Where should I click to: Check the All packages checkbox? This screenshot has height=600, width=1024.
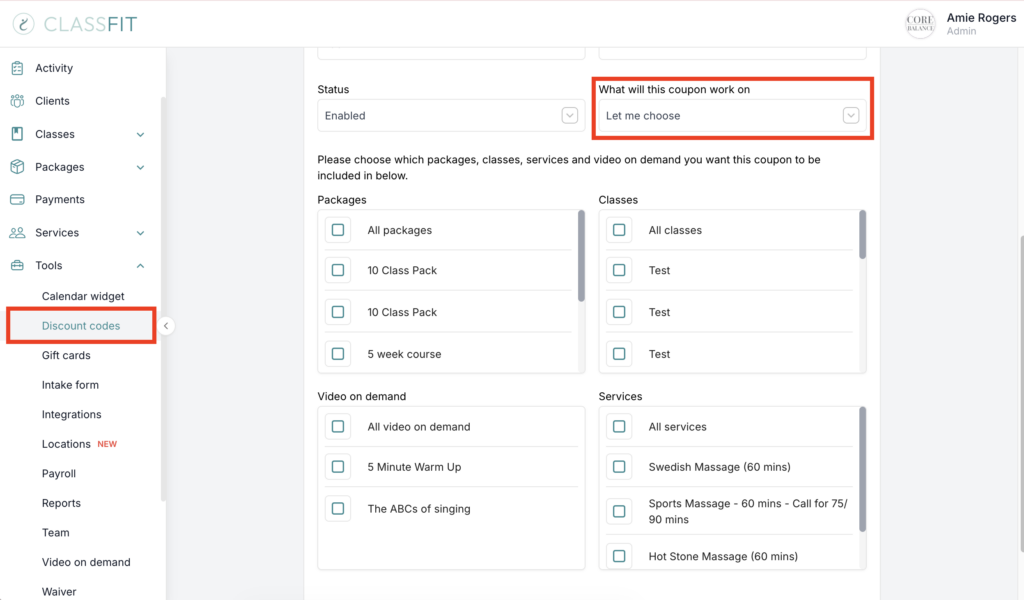[x=338, y=230]
